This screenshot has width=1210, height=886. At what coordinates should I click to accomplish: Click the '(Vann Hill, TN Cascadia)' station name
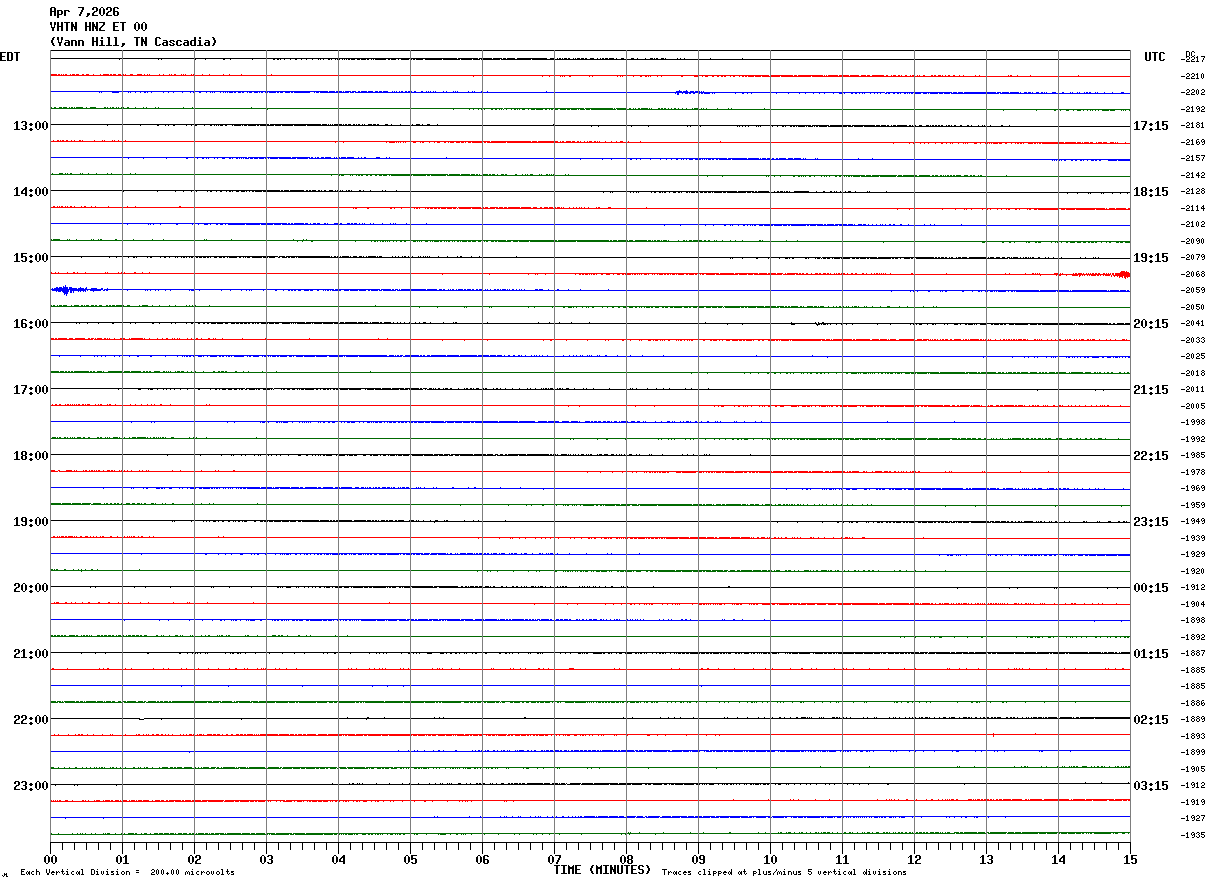tap(133, 42)
